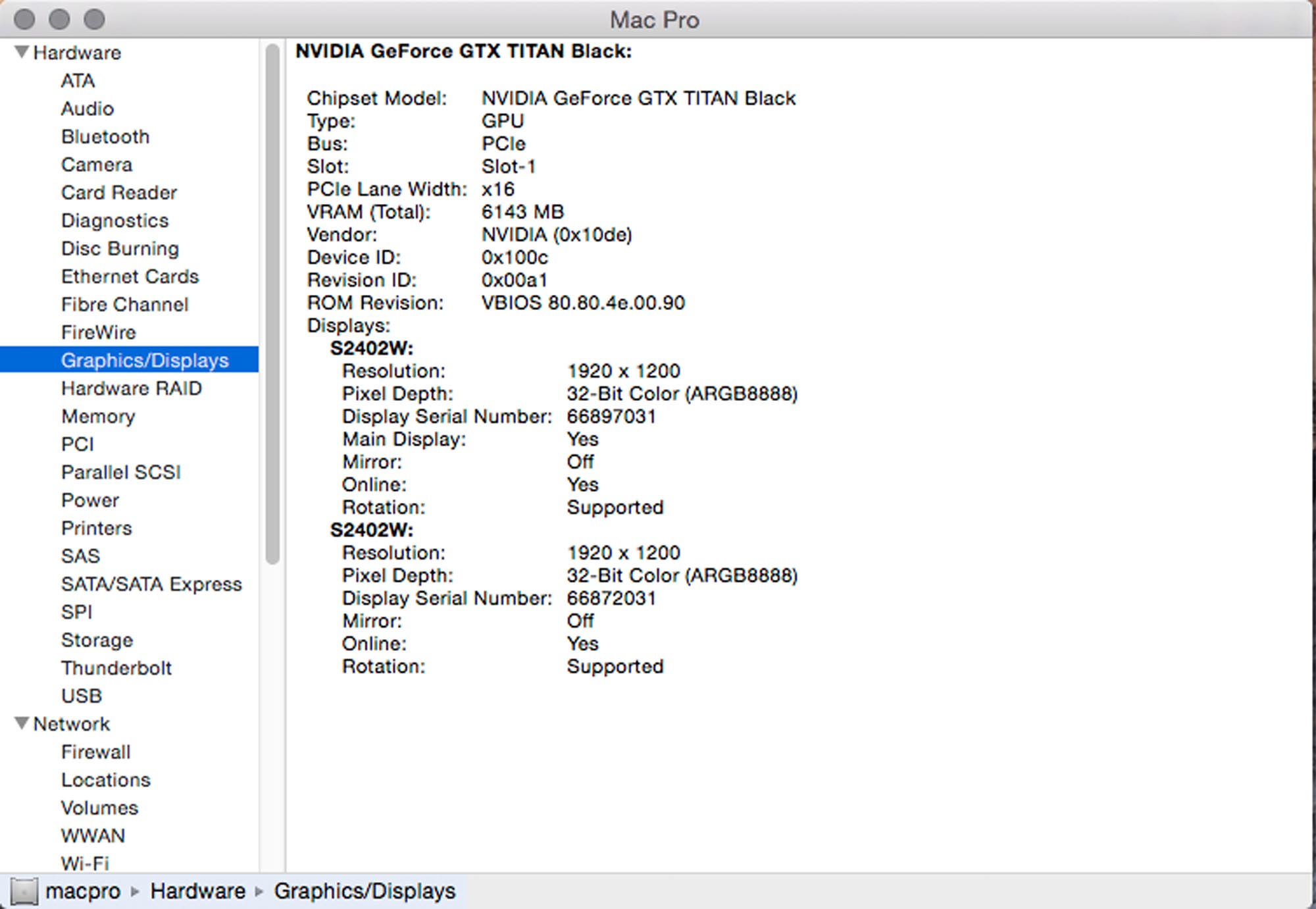The width and height of the screenshot is (1316, 909).
Task: Click macpro in the path bar
Action: [x=83, y=891]
